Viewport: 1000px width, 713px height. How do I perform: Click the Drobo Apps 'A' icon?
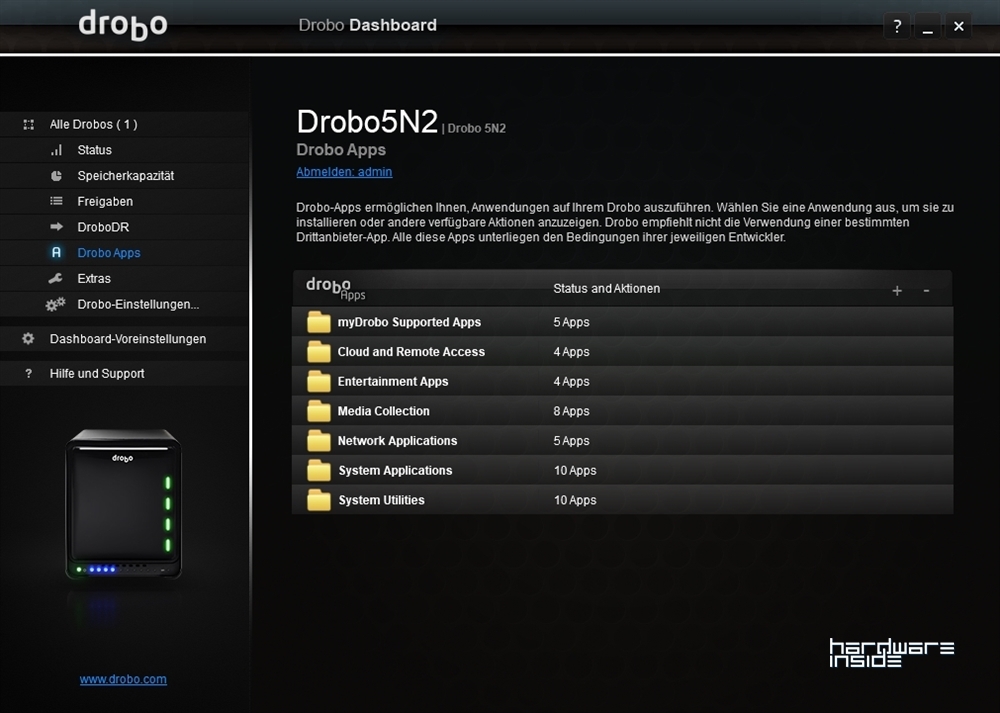[56, 253]
